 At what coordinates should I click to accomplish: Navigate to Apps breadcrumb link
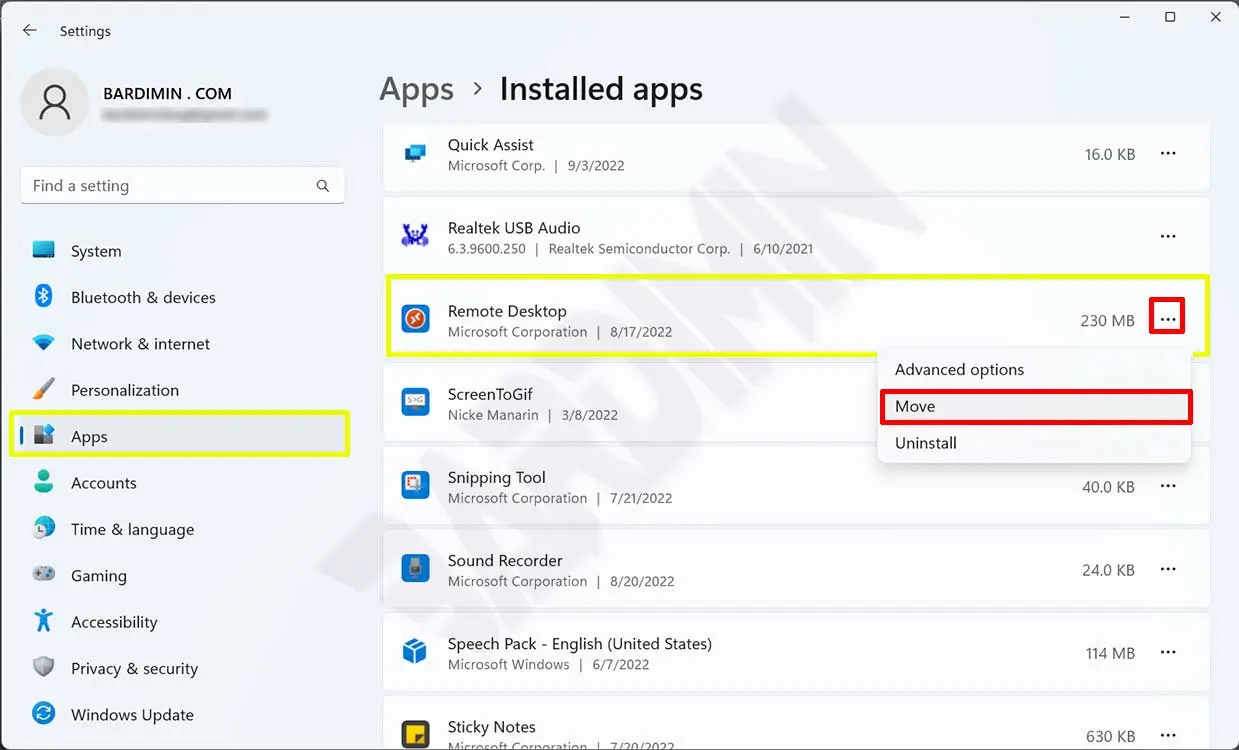[x=416, y=90]
